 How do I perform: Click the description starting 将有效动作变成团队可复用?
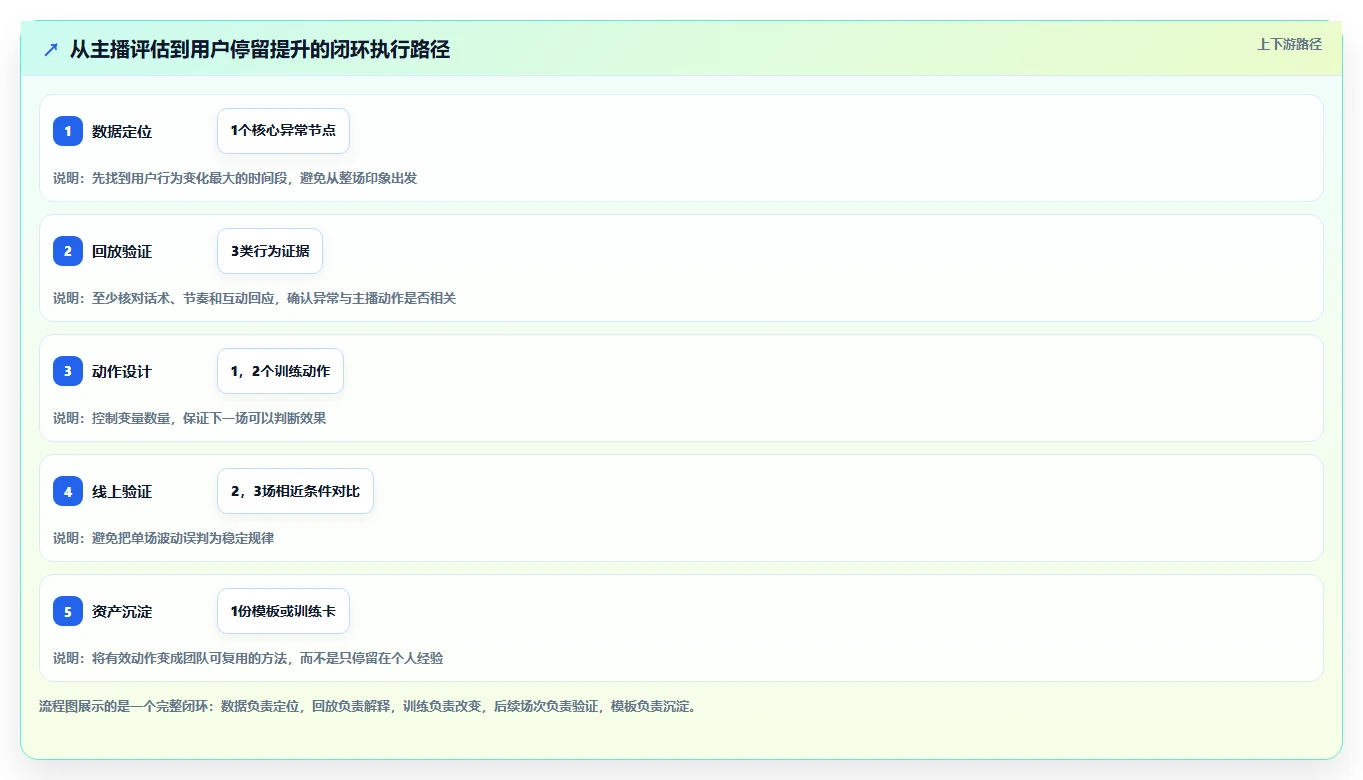(x=248, y=658)
